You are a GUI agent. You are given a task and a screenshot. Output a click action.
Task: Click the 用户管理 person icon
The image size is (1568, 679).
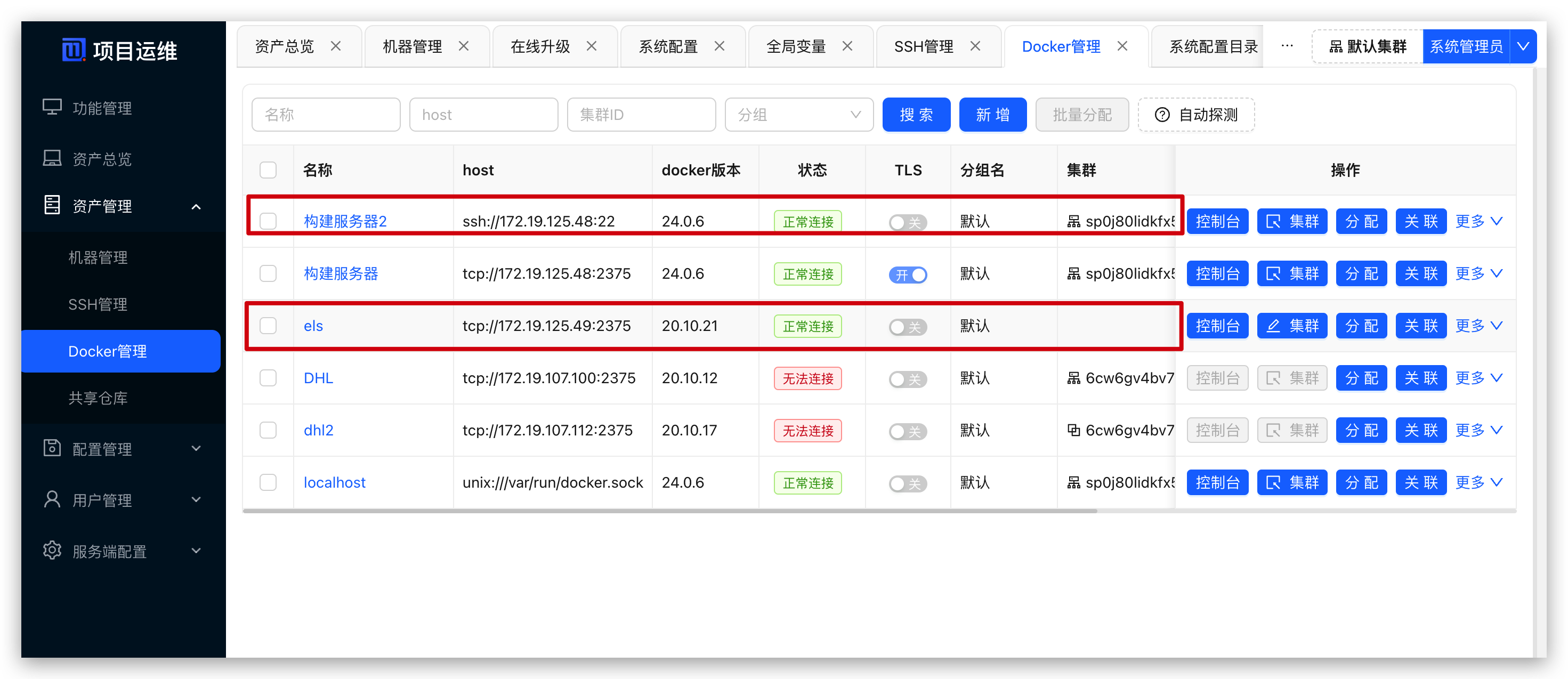(x=52, y=499)
